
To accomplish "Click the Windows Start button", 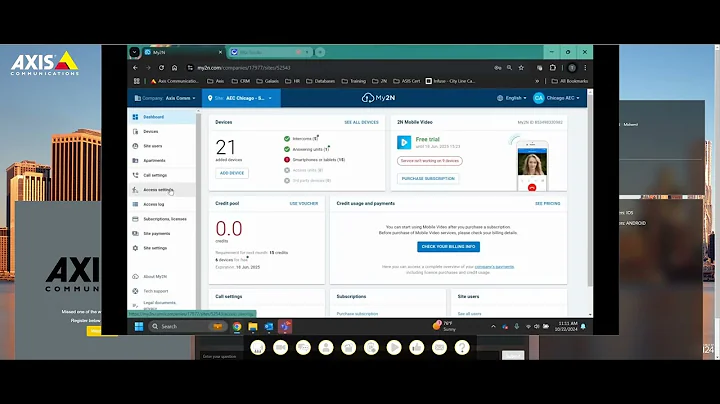I will [139, 326].
